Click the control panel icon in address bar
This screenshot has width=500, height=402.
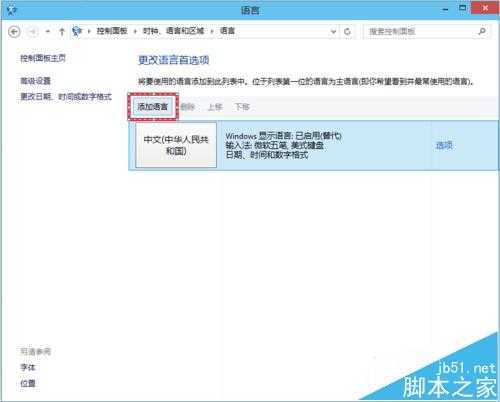pyautogui.click(x=77, y=31)
